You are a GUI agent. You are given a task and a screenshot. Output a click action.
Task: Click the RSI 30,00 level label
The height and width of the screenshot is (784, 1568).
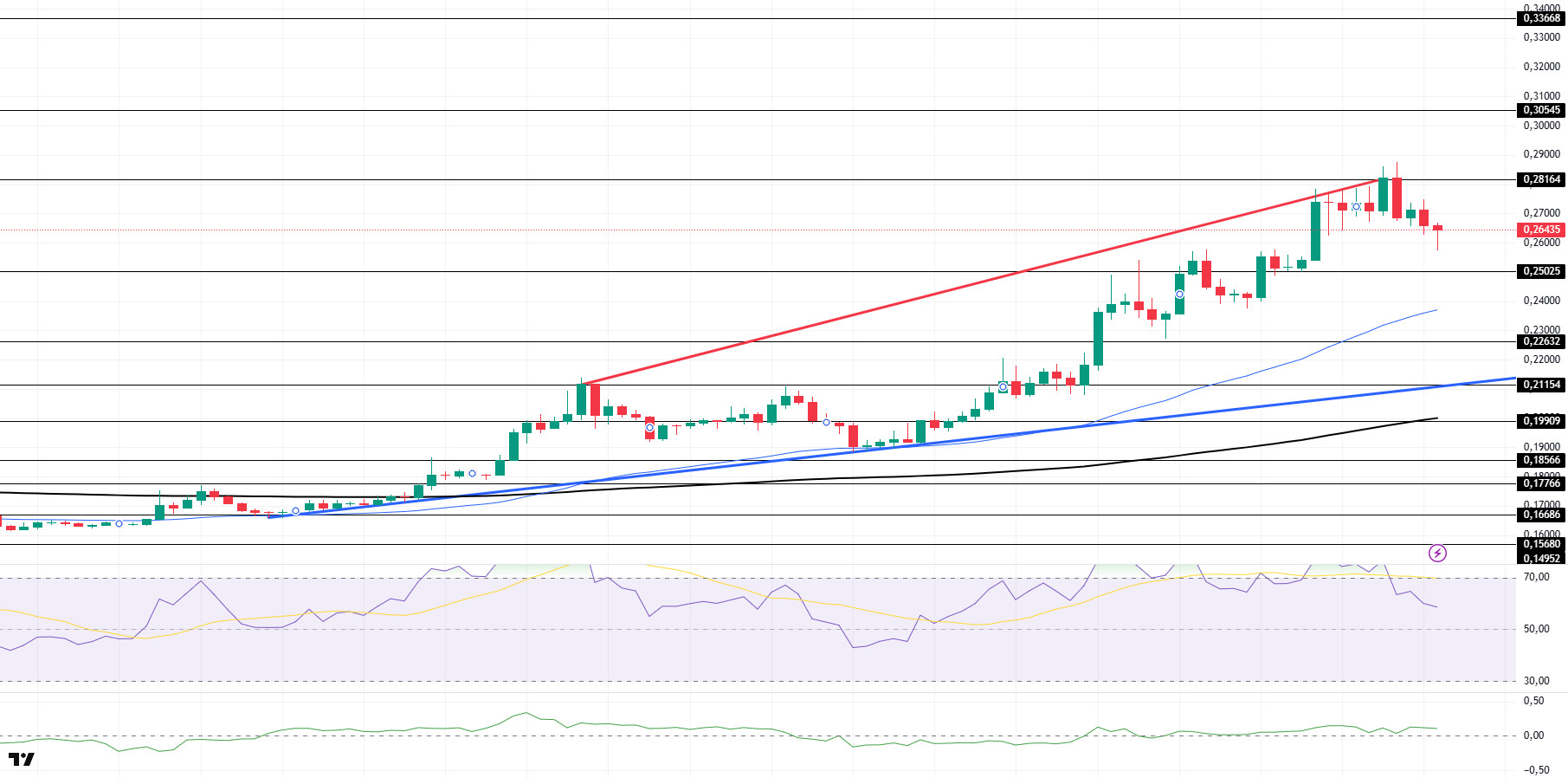[1537, 681]
